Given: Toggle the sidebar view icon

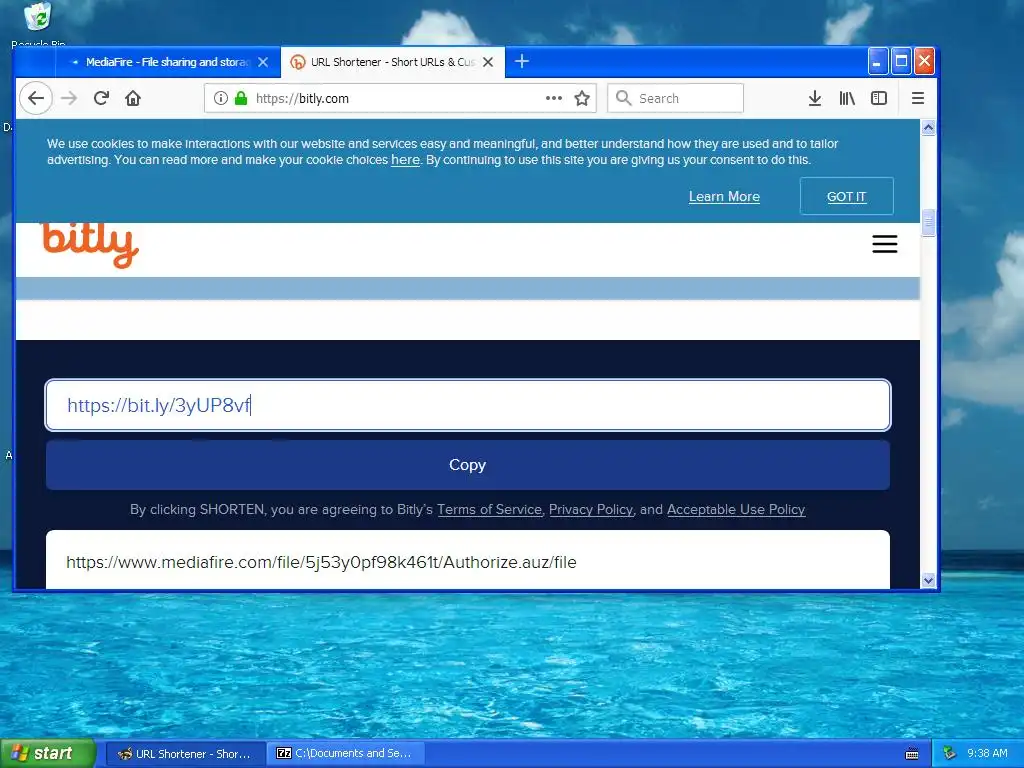Looking at the screenshot, I should 879,98.
